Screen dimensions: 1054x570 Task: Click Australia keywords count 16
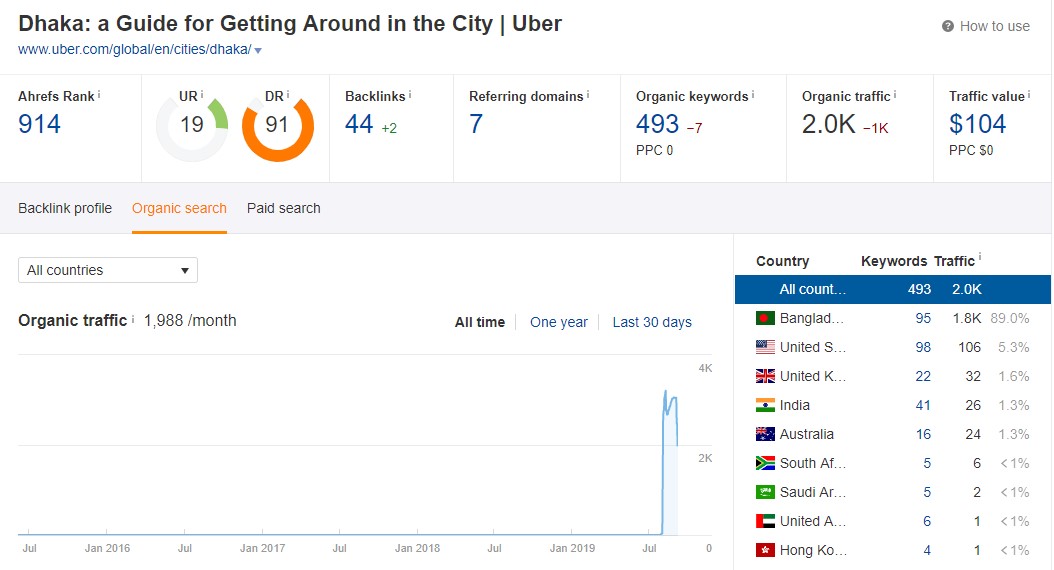coord(923,434)
